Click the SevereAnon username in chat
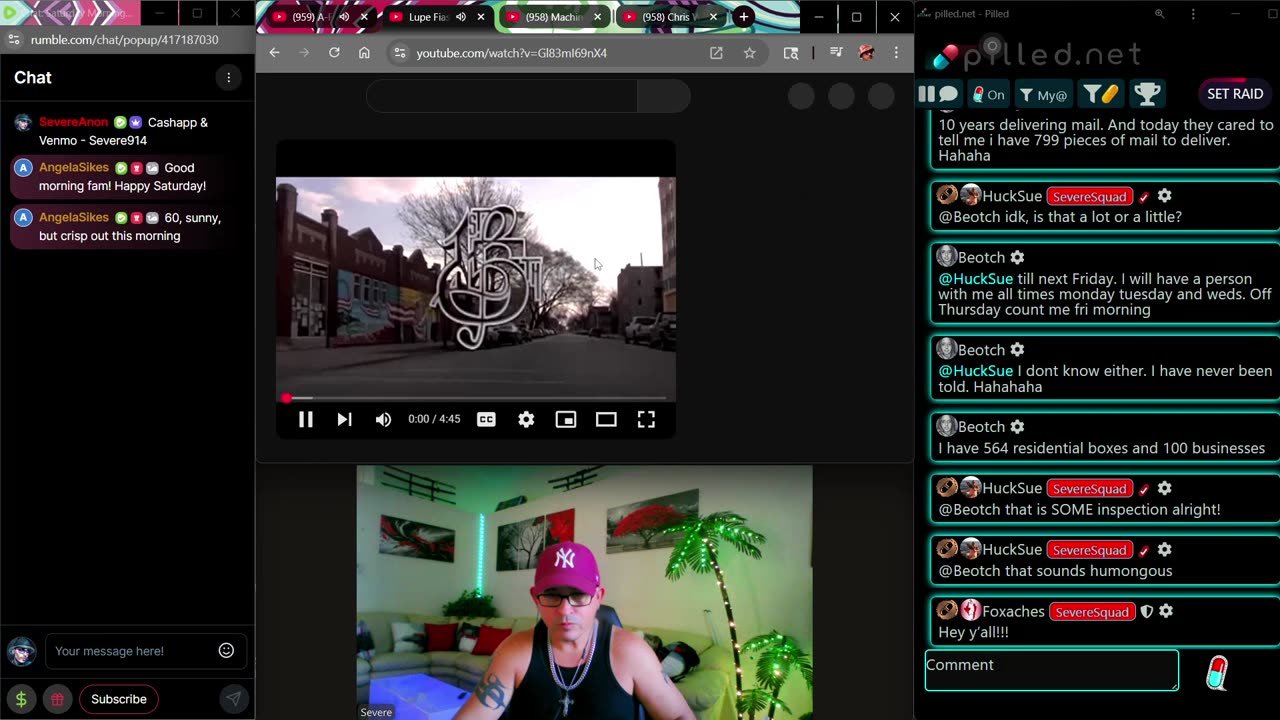 tap(73, 122)
